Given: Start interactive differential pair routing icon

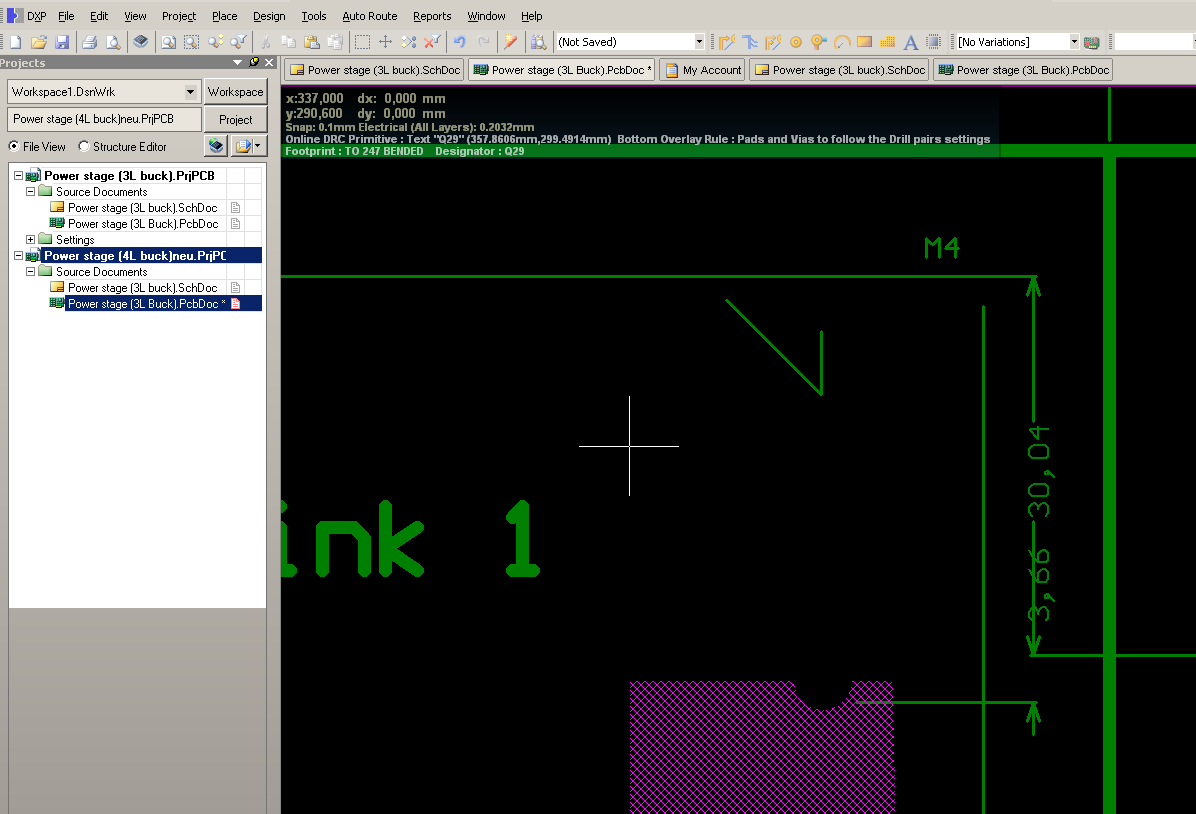Looking at the screenshot, I should coord(750,42).
